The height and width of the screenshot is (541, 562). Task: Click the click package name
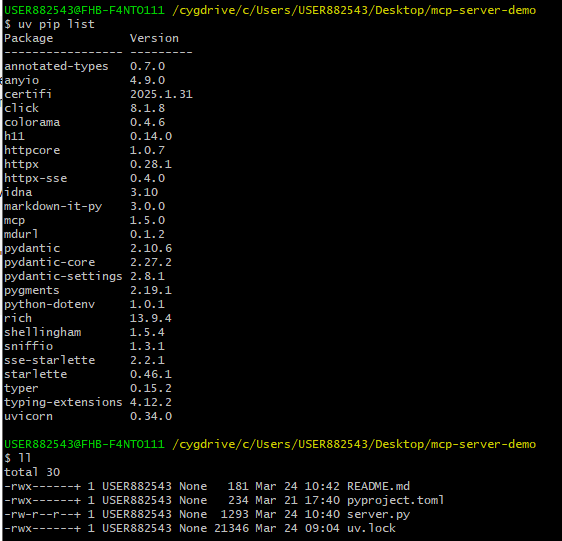pos(22,108)
